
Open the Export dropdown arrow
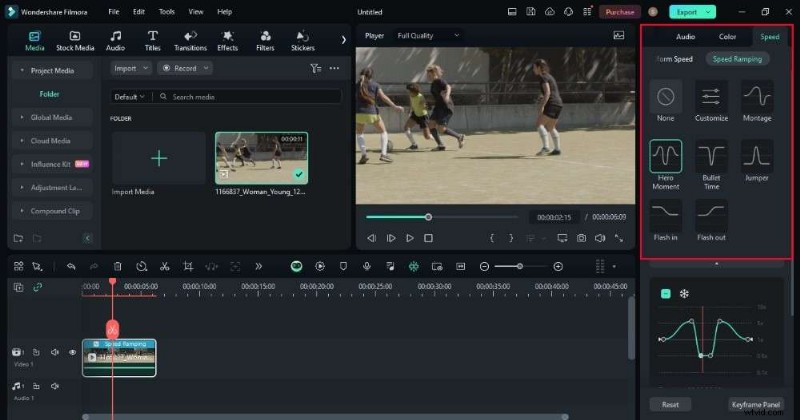(709, 12)
